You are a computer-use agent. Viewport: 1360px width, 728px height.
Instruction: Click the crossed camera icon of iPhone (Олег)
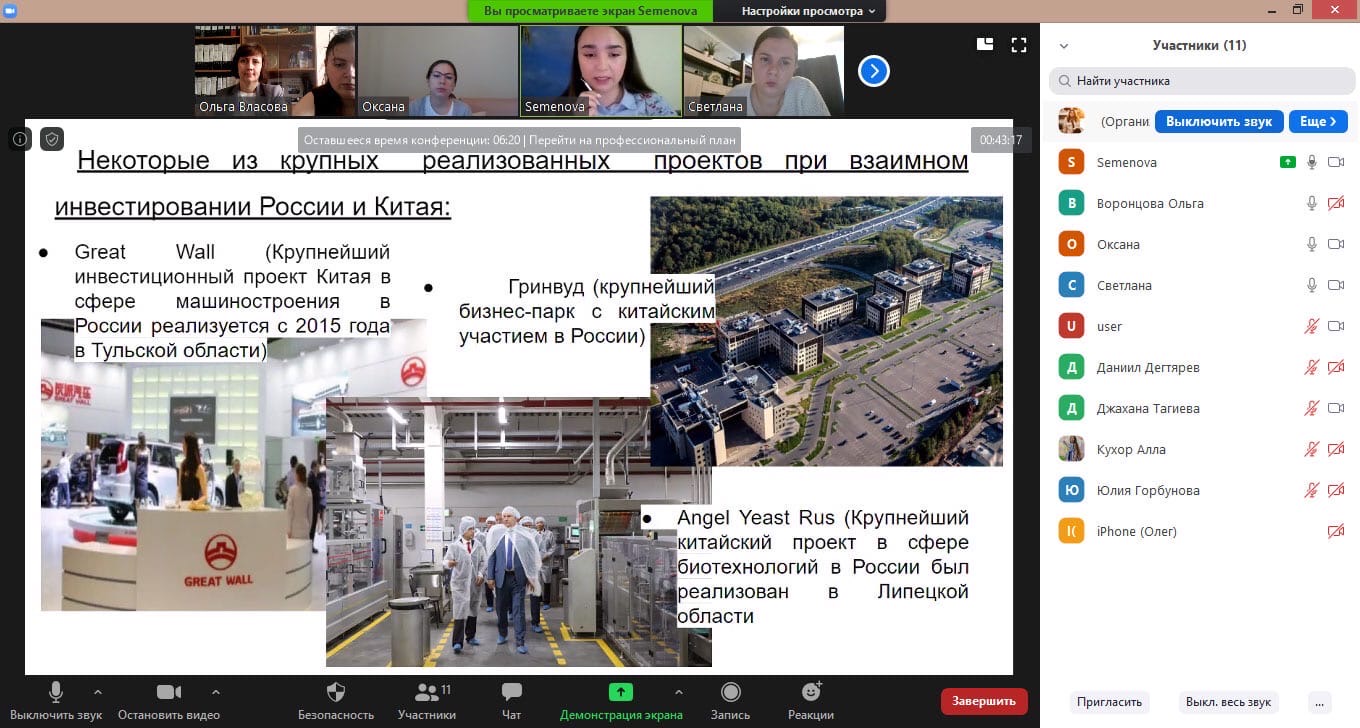1335,531
